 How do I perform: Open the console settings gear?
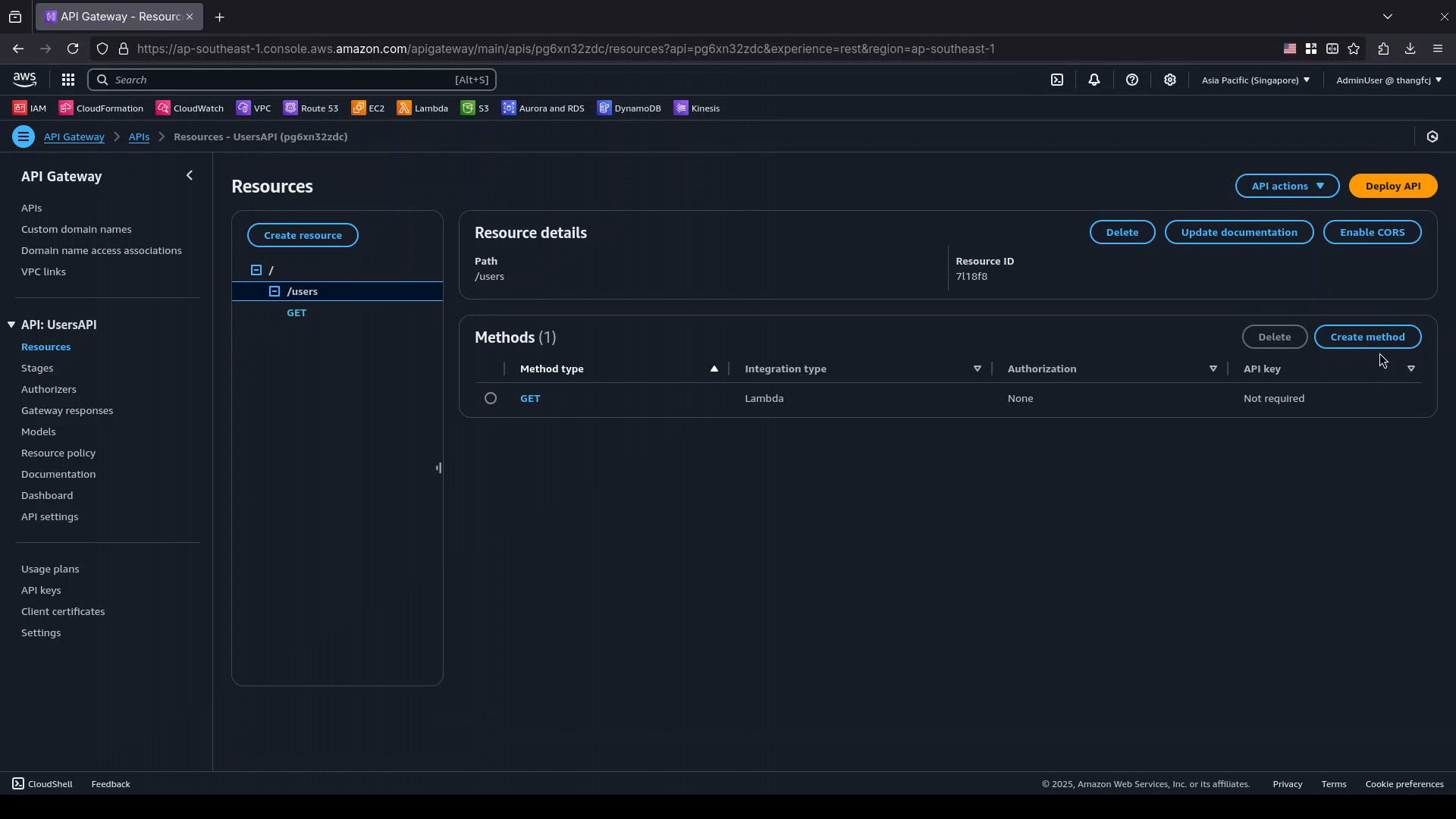coord(1170,80)
